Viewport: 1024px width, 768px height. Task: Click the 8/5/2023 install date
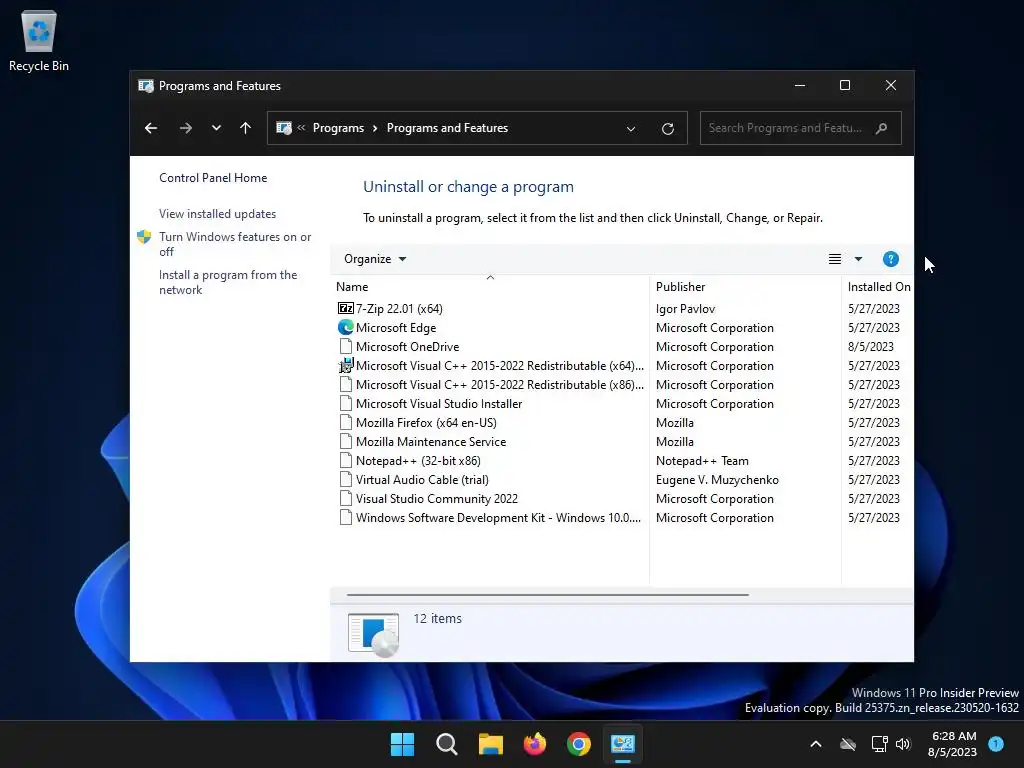click(x=871, y=347)
